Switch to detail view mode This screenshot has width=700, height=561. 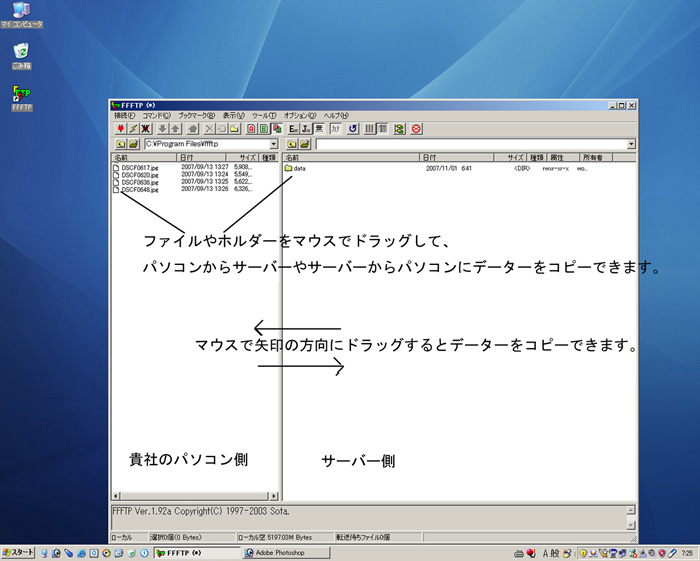coord(382,129)
